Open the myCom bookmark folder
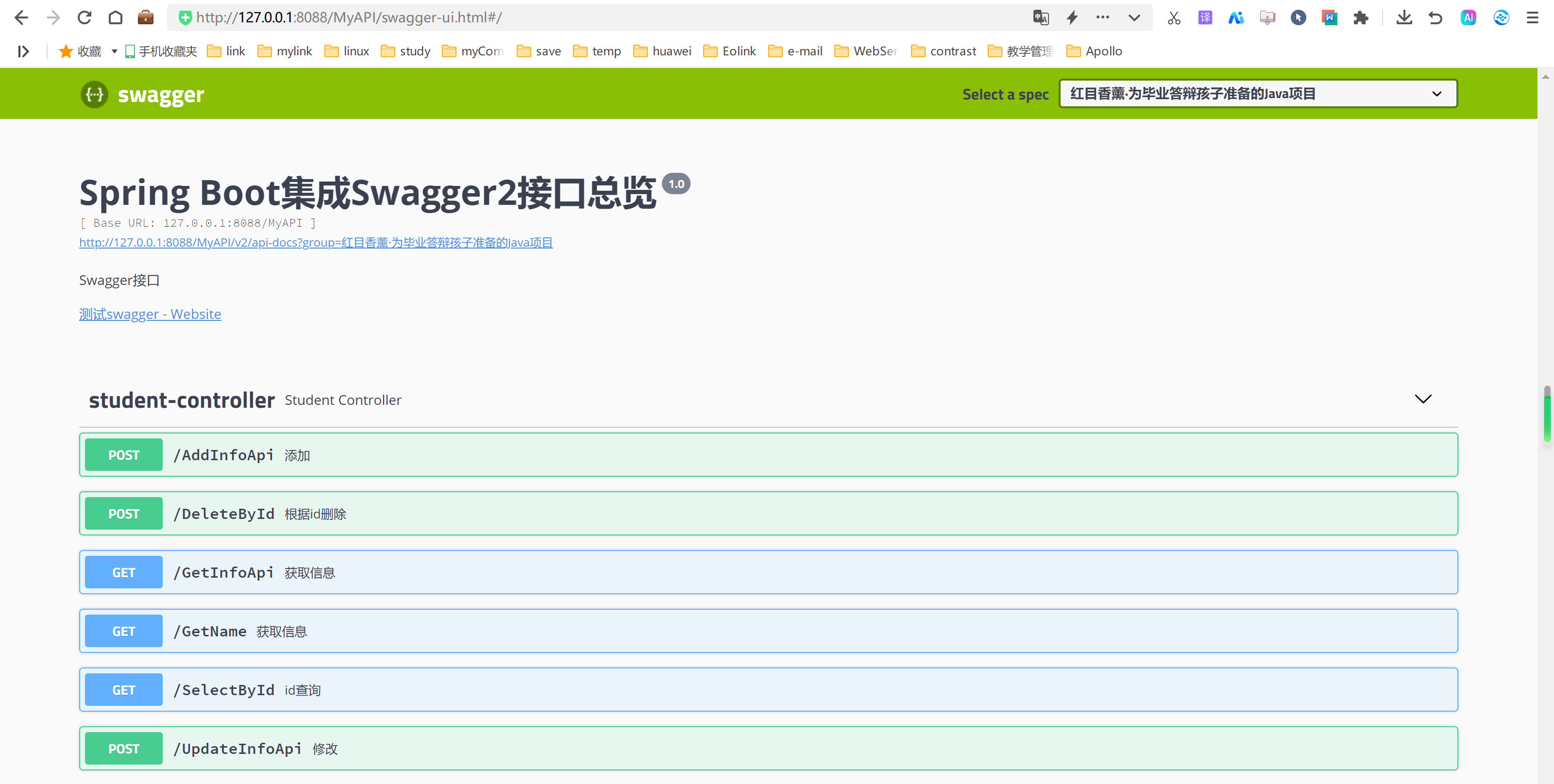The image size is (1554, 784). tap(473, 51)
